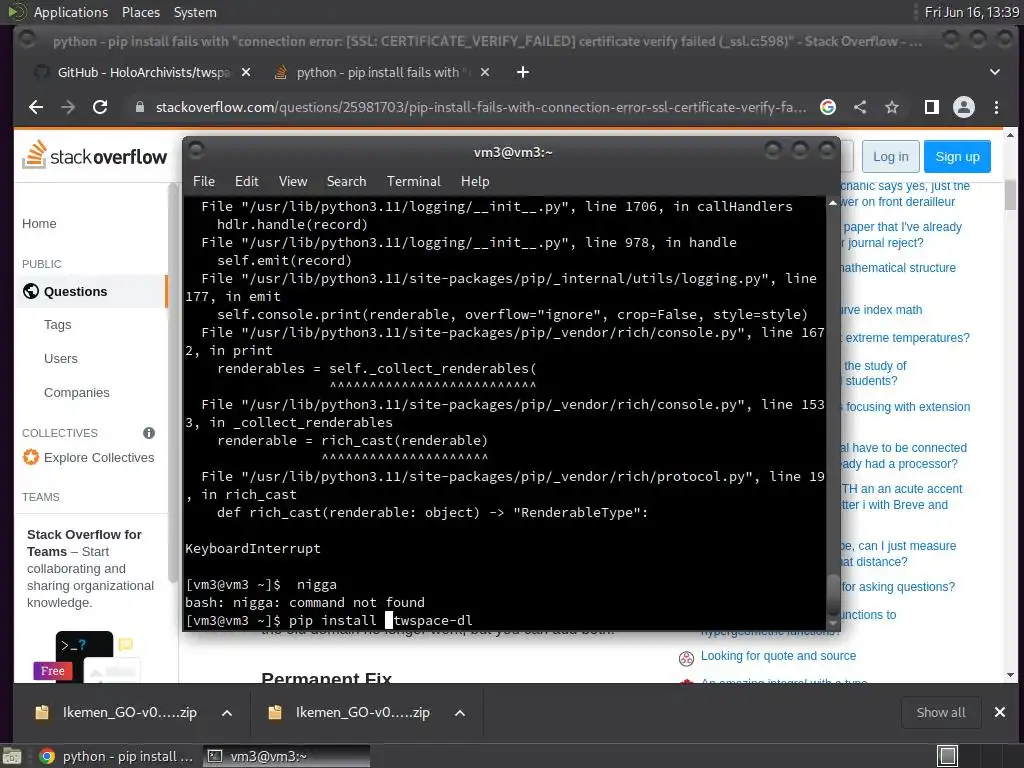Open the Chrome side panel icon
This screenshot has width=1024, height=768.
(x=932, y=107)
